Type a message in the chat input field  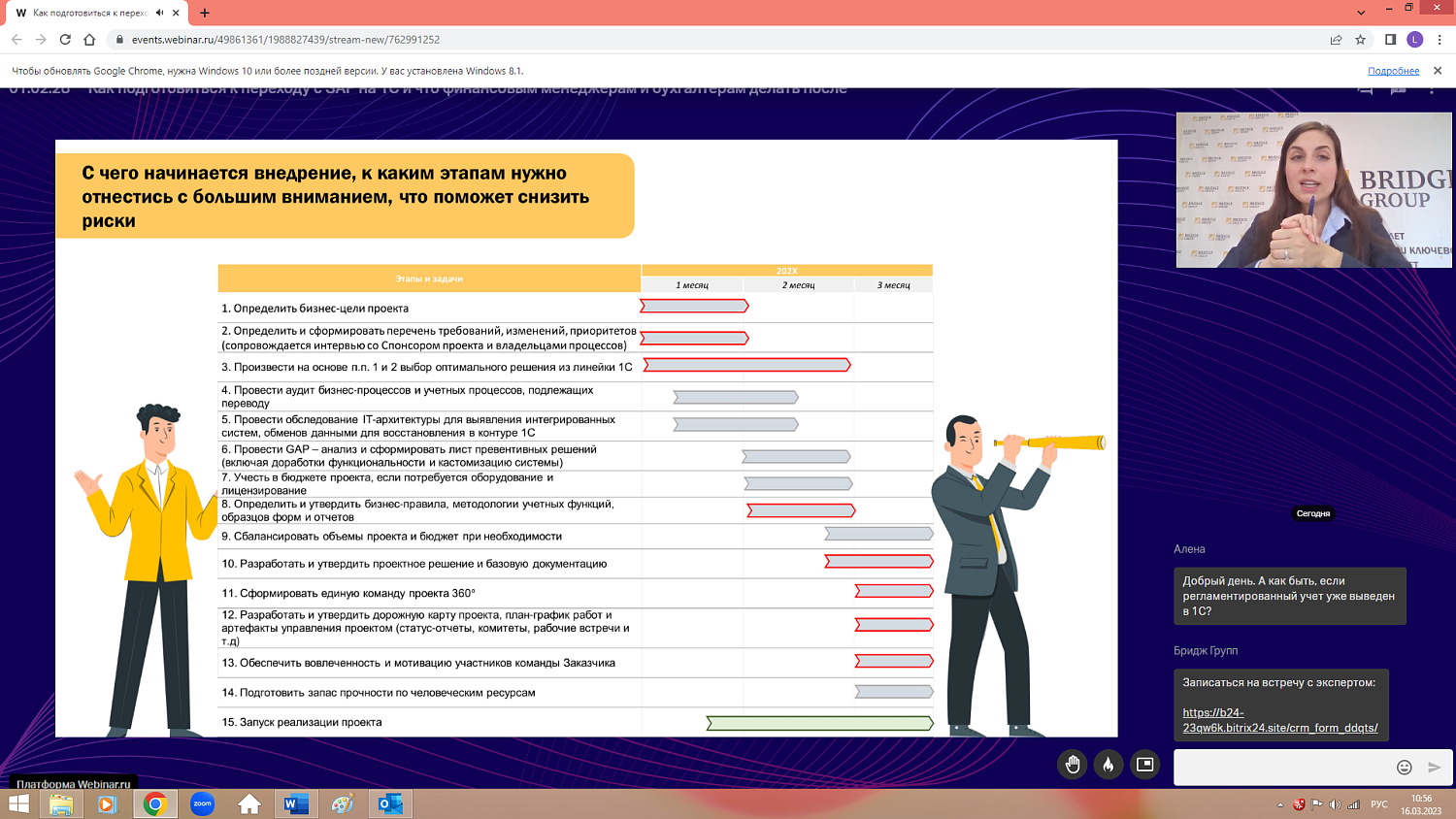tap(1281, 767)
